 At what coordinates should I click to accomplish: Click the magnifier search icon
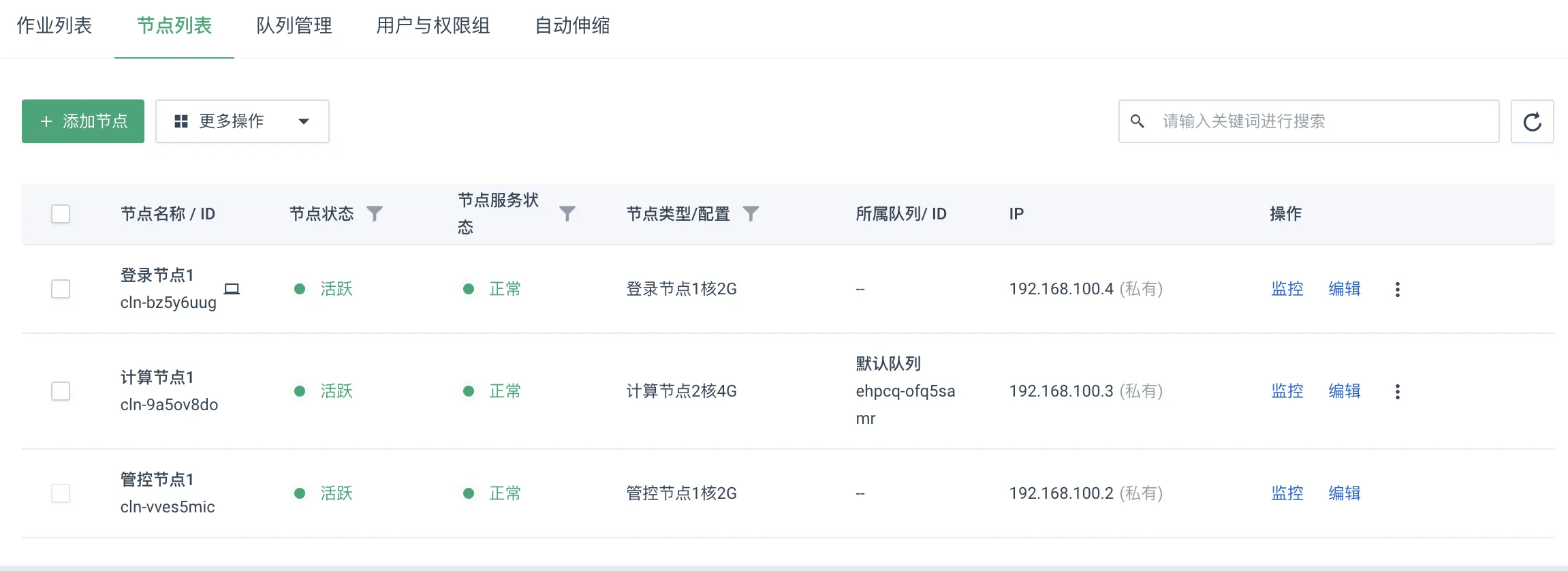[1137, 121]
